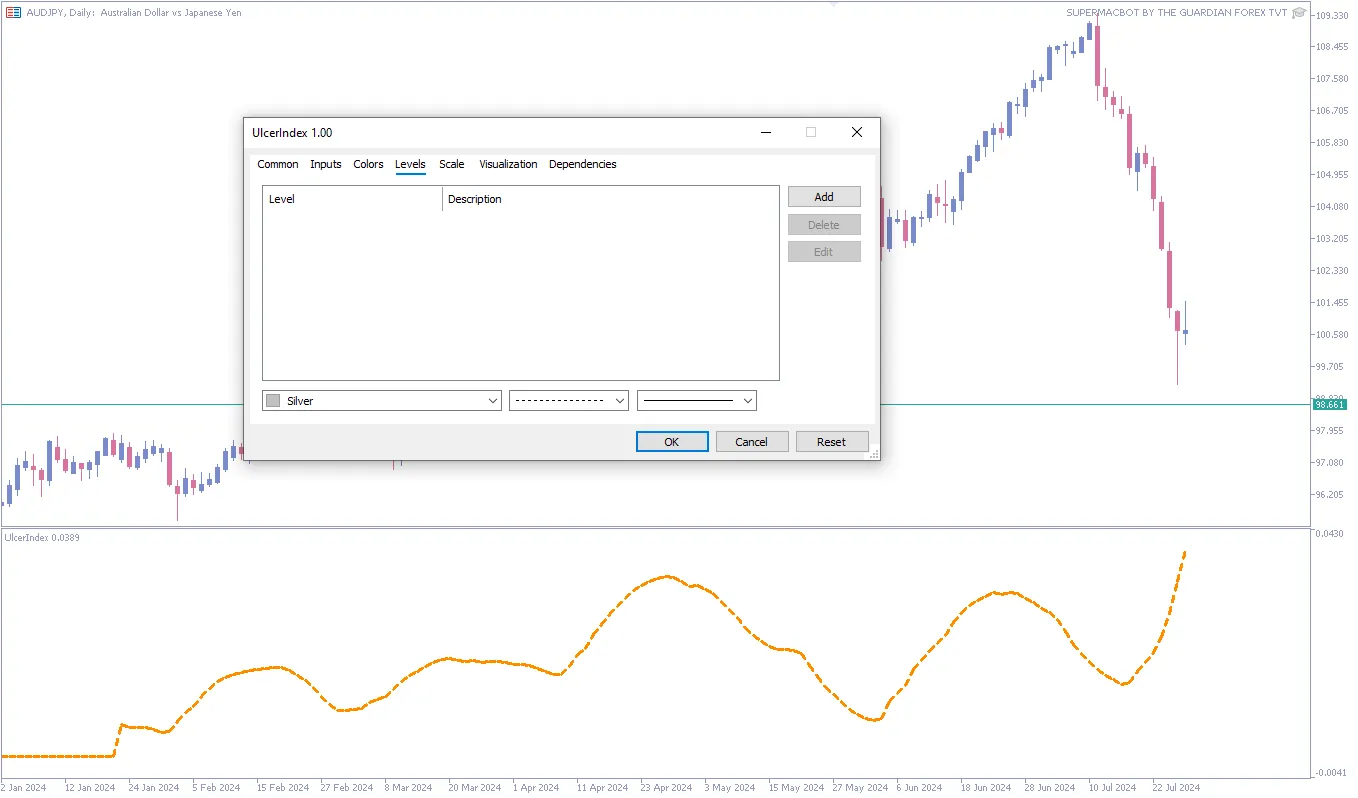Click the graduation cap icon beside expert name
Image resolution: width=1358 pixels, height=798 pixels.
click(x=1299, y=13)
